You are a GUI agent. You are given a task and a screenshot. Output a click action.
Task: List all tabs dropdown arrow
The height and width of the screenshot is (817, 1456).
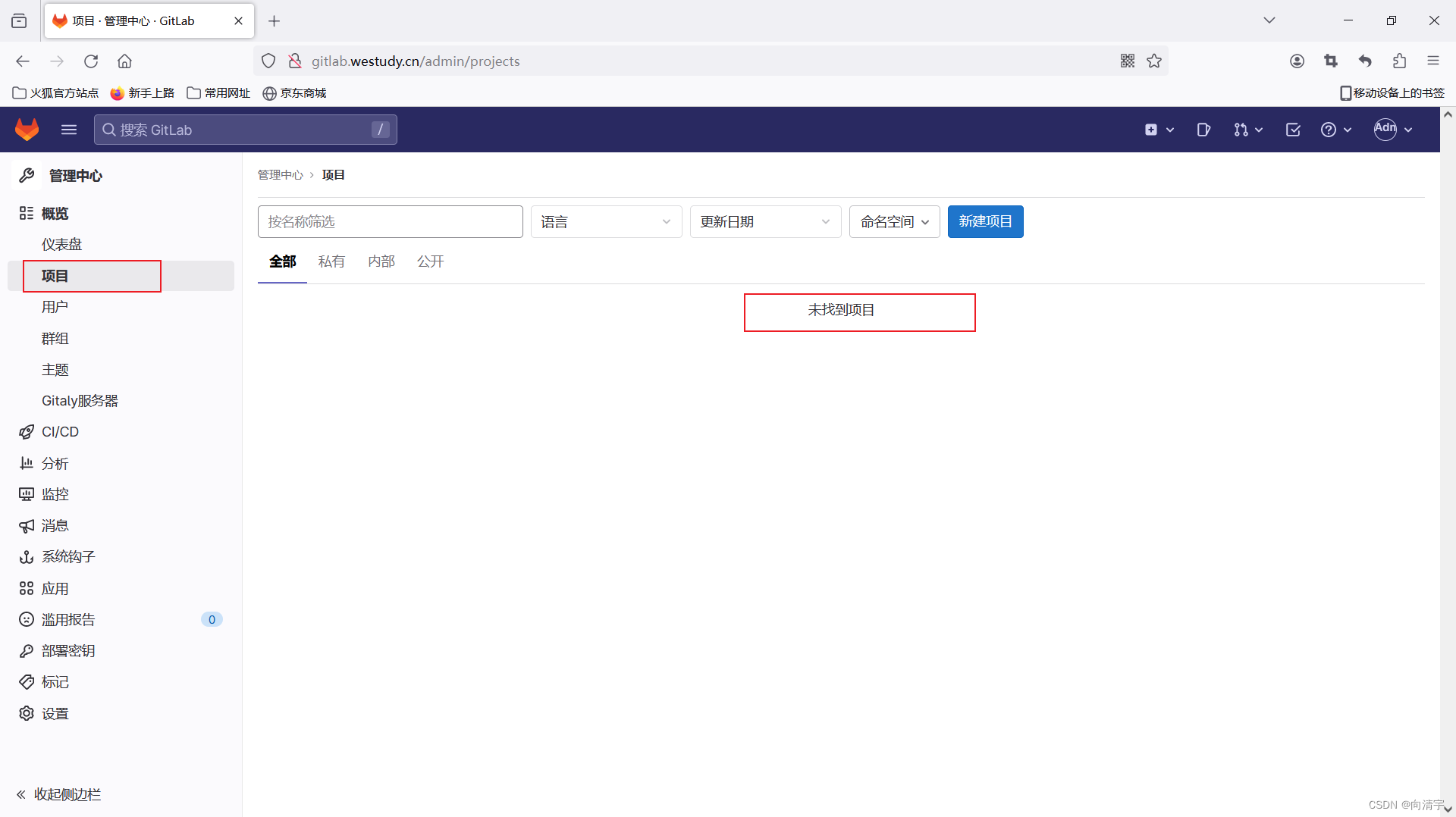1269,20
